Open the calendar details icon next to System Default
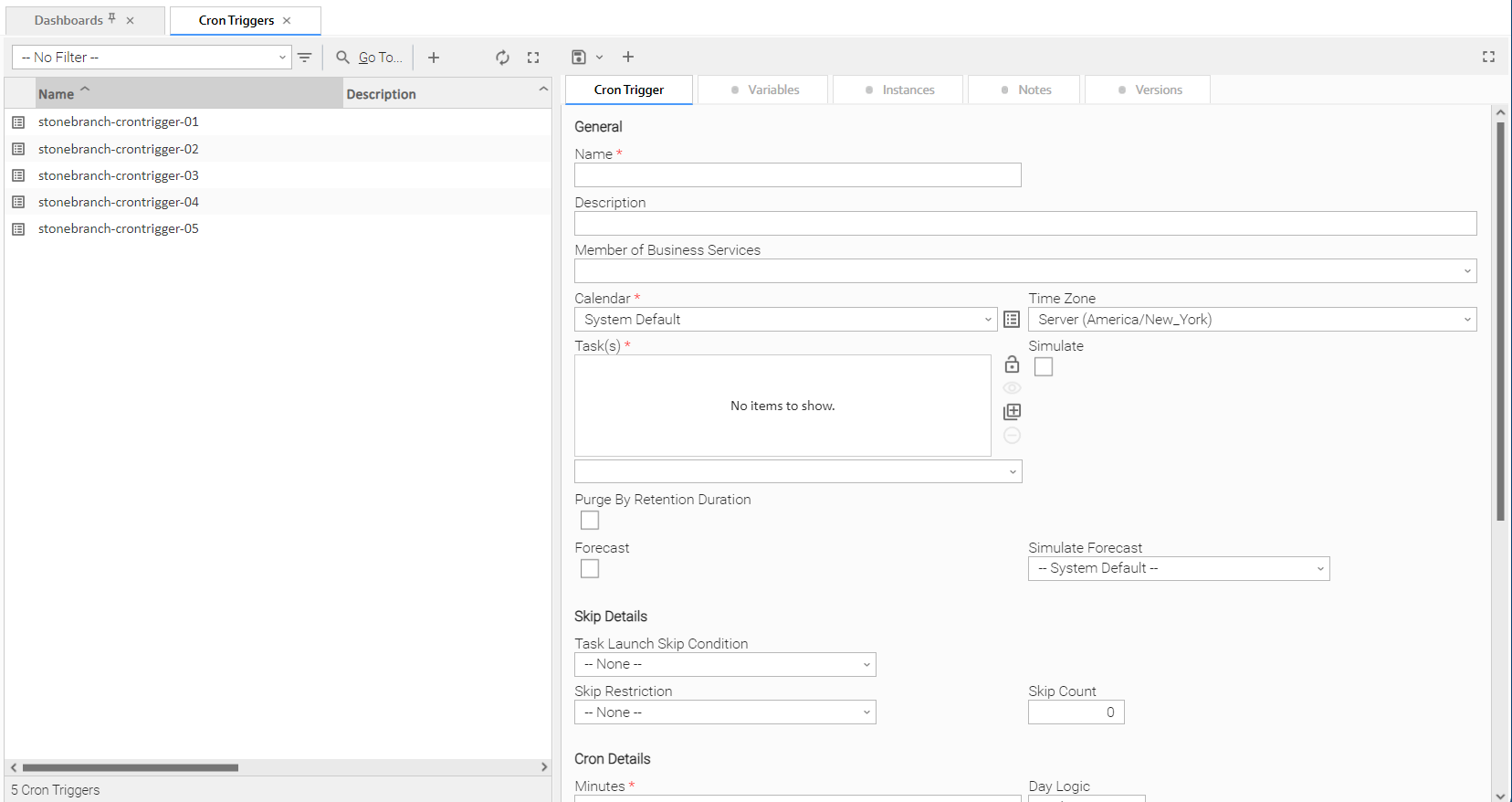1512x802 pixels. click(x=1012, y=320)
